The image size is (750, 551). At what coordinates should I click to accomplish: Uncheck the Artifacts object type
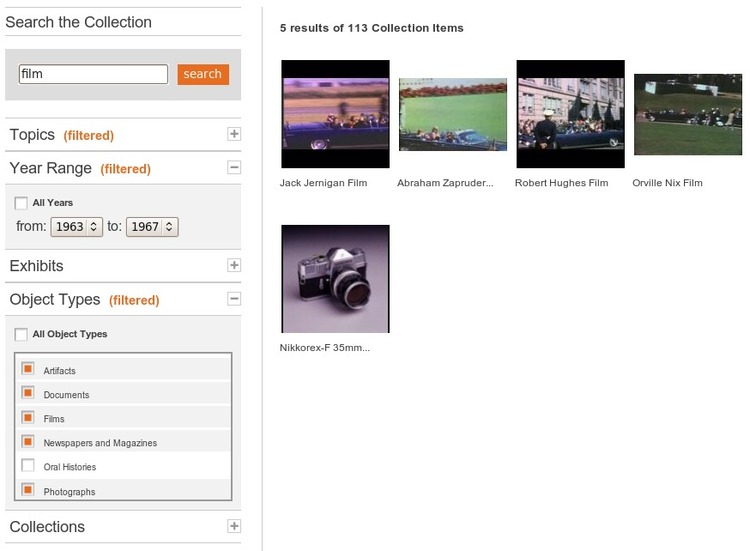tap(28, 369)
